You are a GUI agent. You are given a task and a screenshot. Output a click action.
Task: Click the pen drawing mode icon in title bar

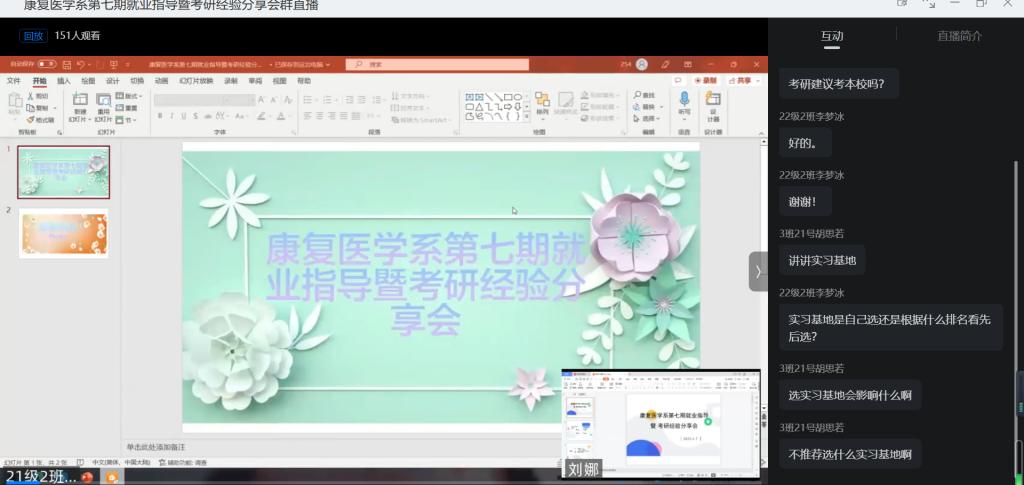click(665, 65)
